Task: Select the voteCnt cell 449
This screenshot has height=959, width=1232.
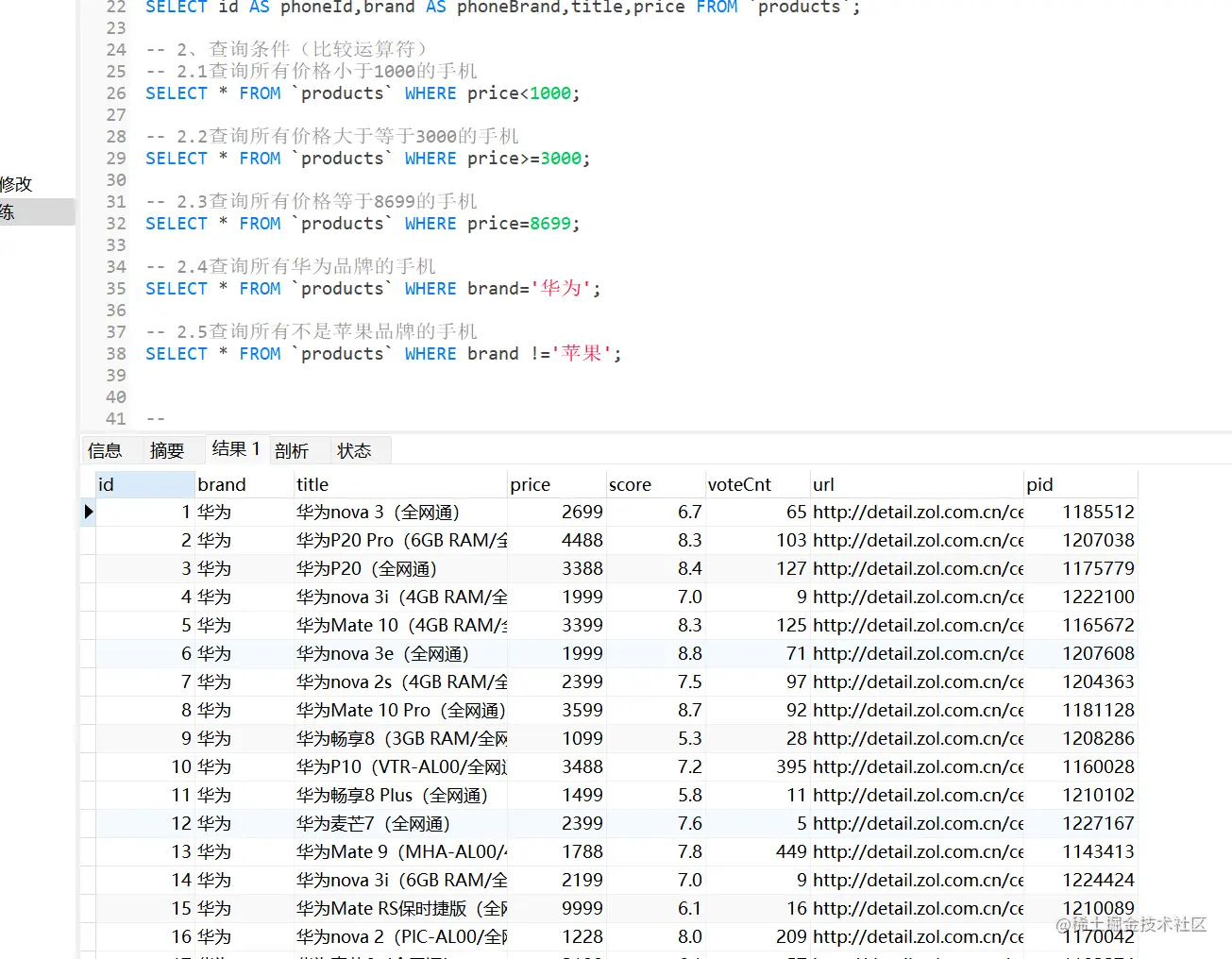Action: click(x=757, y=851)
